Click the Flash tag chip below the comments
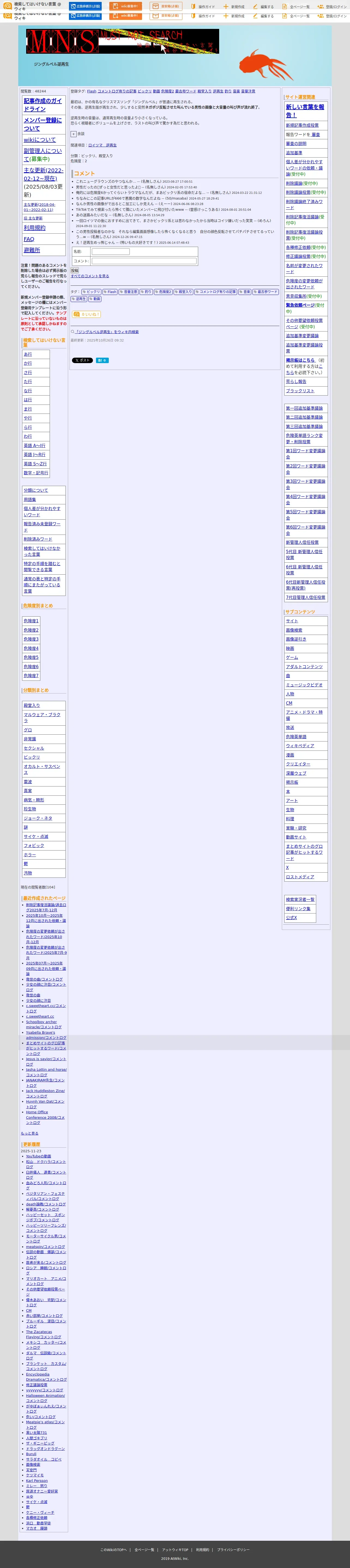 (110, 292)
